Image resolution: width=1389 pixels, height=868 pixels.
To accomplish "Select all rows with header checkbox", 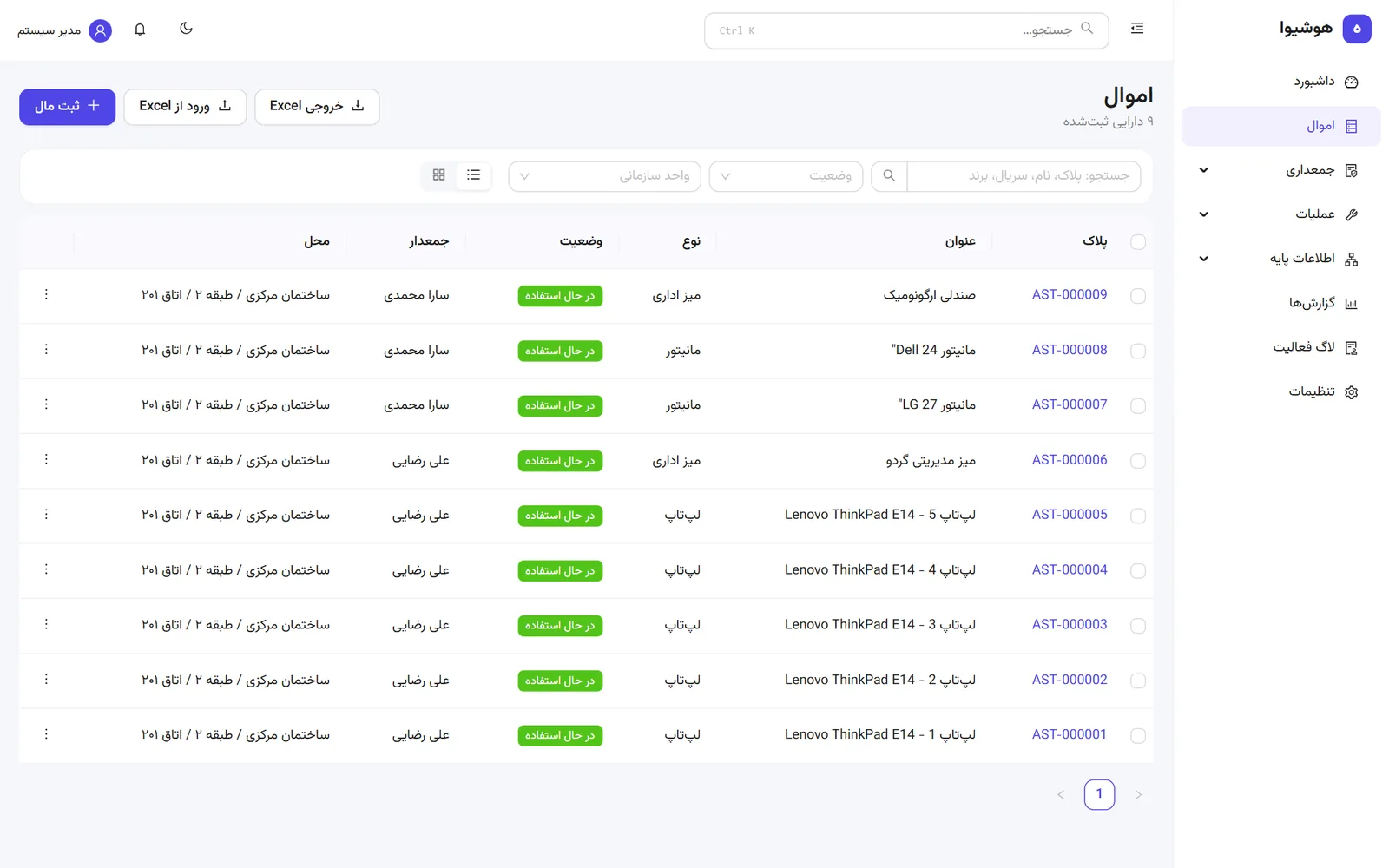I will pos(1138,242).
